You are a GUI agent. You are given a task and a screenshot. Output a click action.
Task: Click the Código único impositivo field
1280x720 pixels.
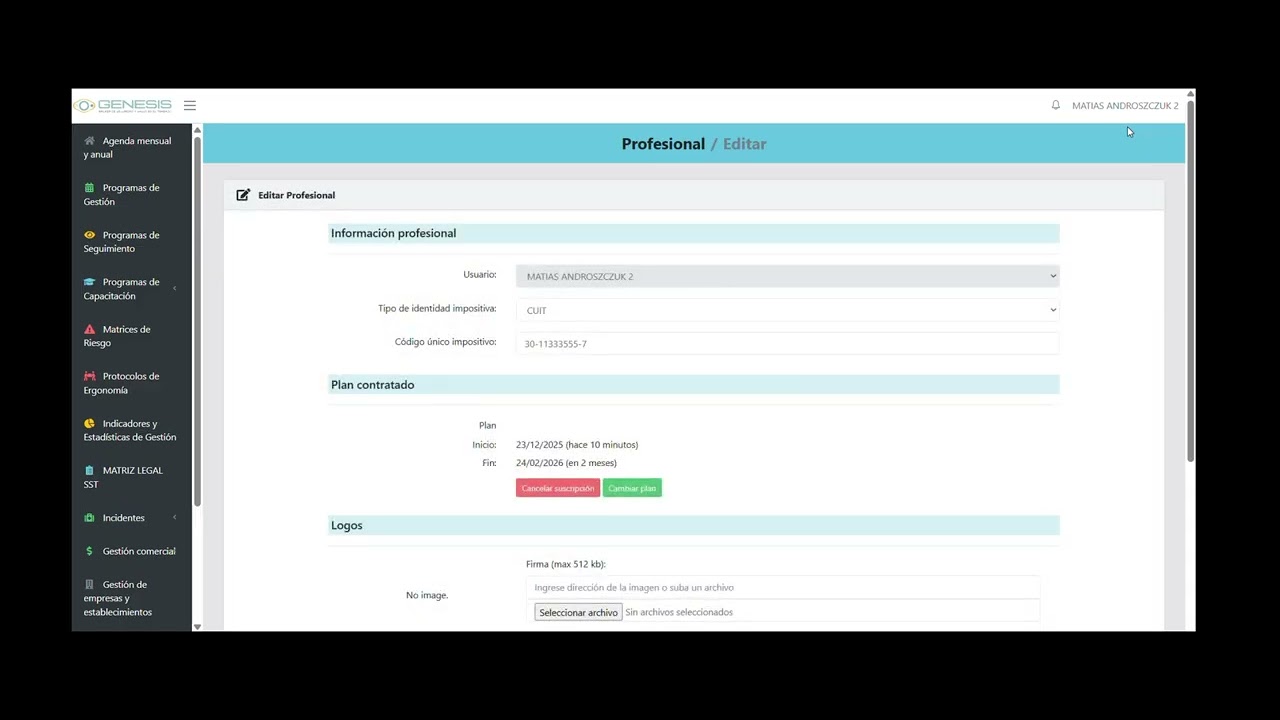(x=787, y=343)
